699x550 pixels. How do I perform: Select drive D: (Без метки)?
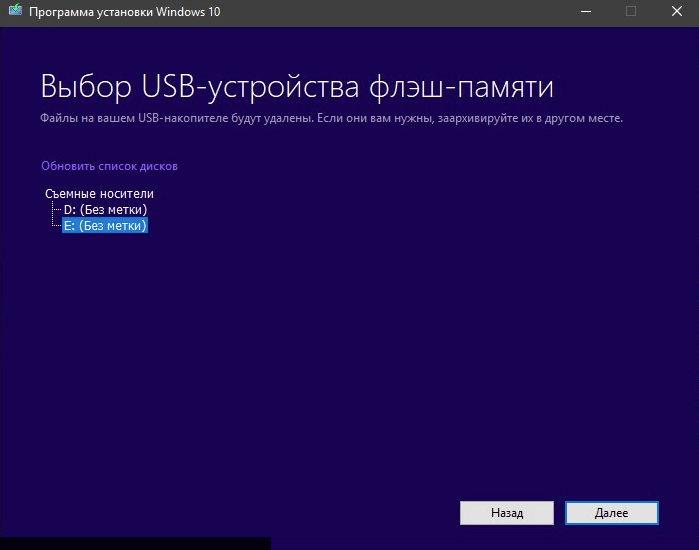click(105, 209)
